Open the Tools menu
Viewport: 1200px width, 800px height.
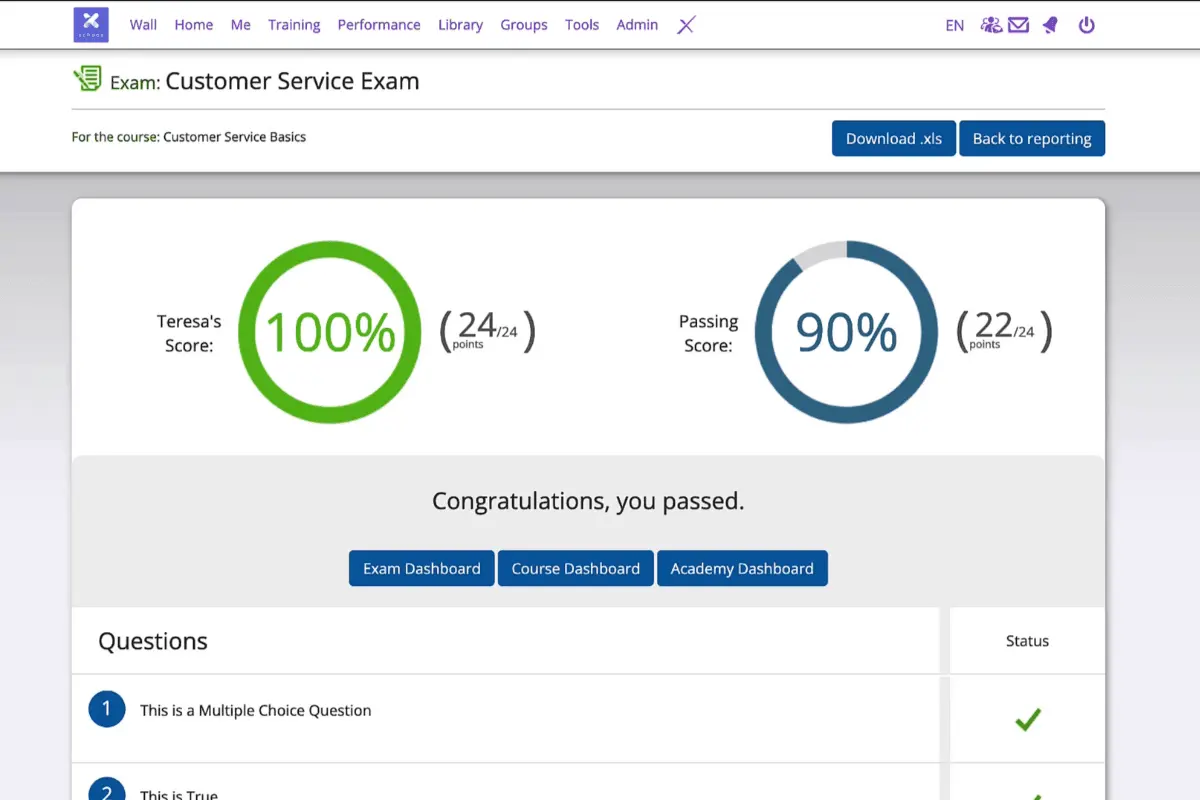(x=582, y=25)
